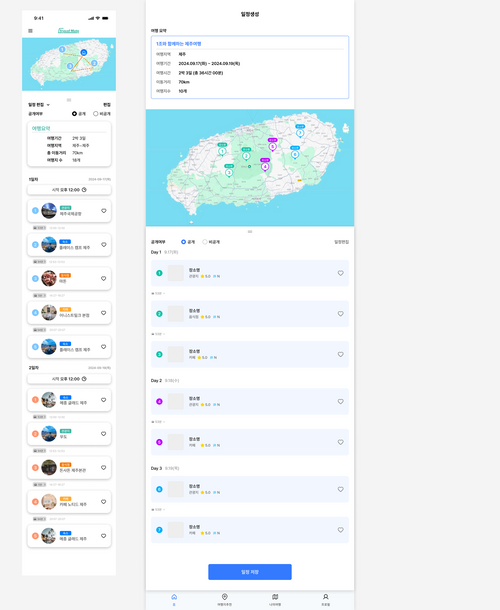
Task: Open the profile tab in the bottom navigation
Action: [x=326, y=599]
